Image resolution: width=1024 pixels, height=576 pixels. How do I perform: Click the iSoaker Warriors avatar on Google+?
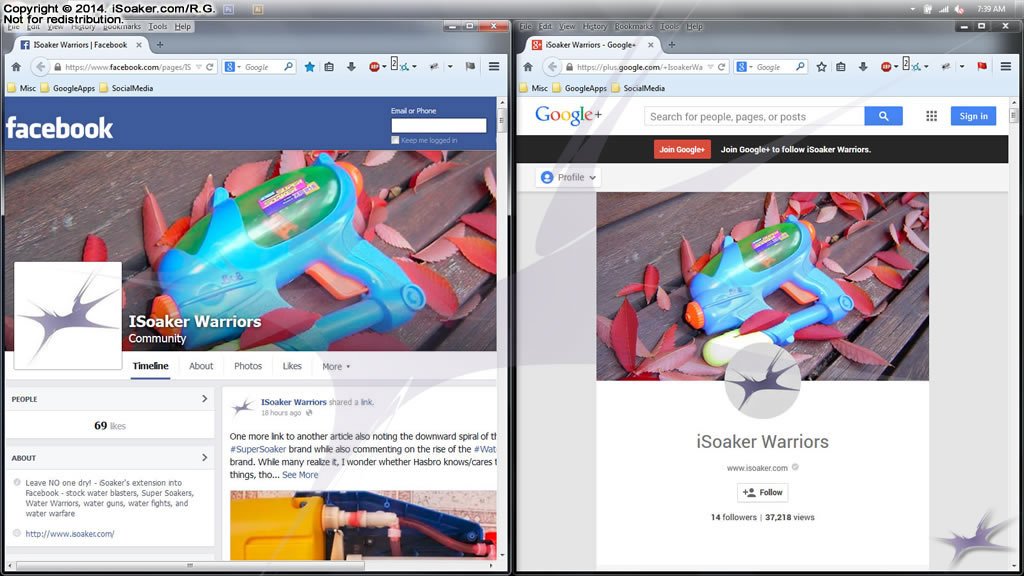[x=762, y=381]
